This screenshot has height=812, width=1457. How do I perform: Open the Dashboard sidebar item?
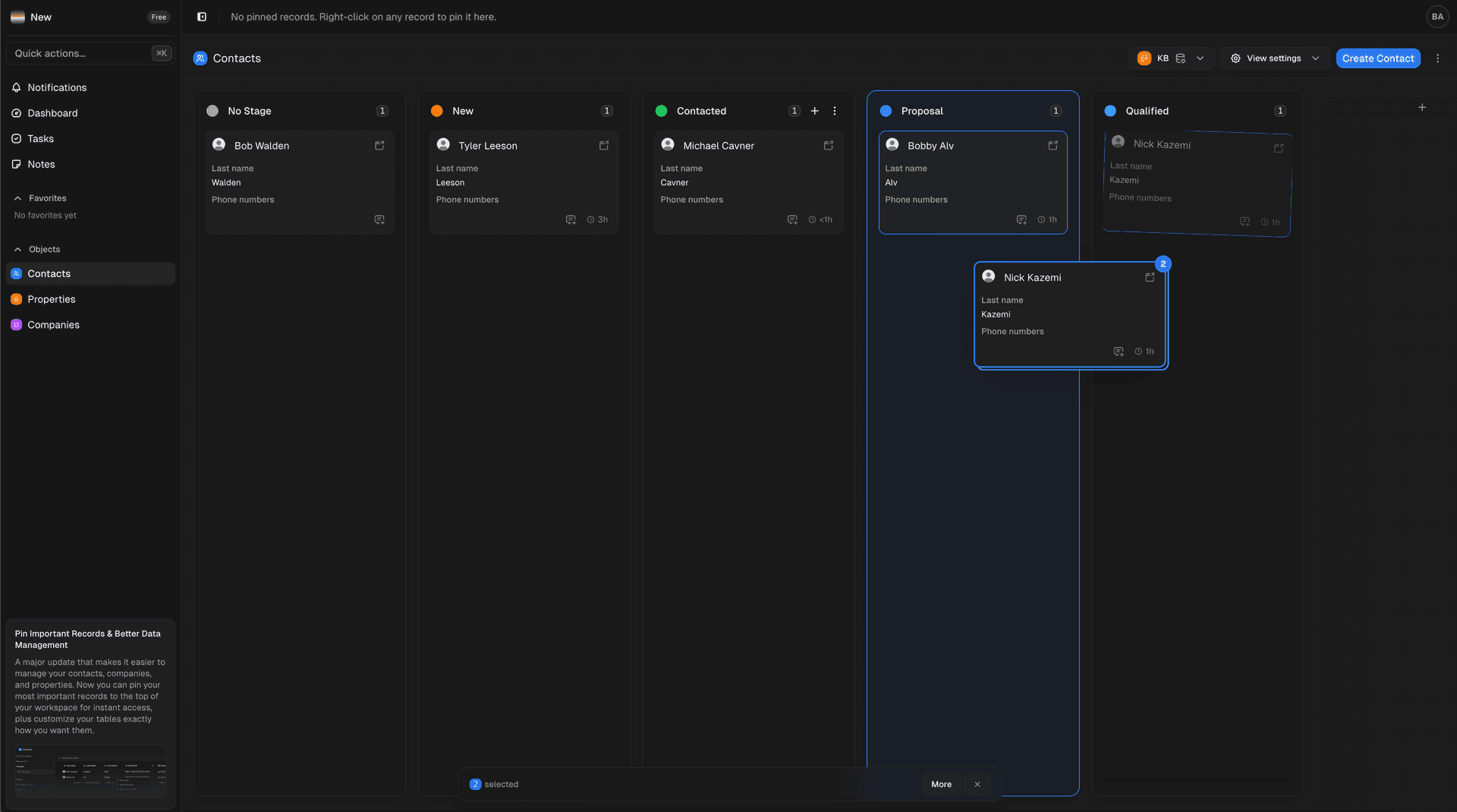tap(52, 113)
